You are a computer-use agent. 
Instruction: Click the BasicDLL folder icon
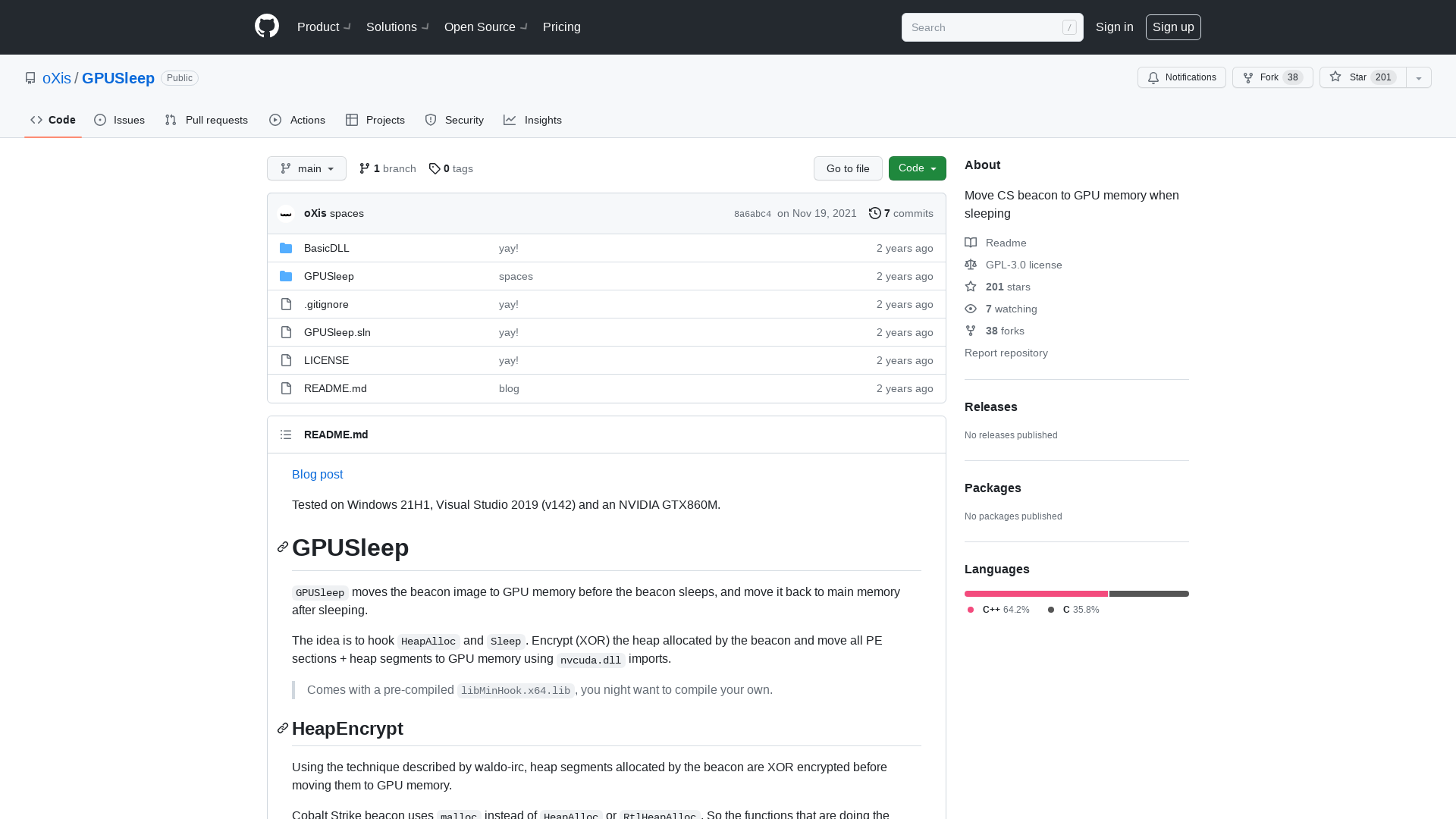coord(286,248)
